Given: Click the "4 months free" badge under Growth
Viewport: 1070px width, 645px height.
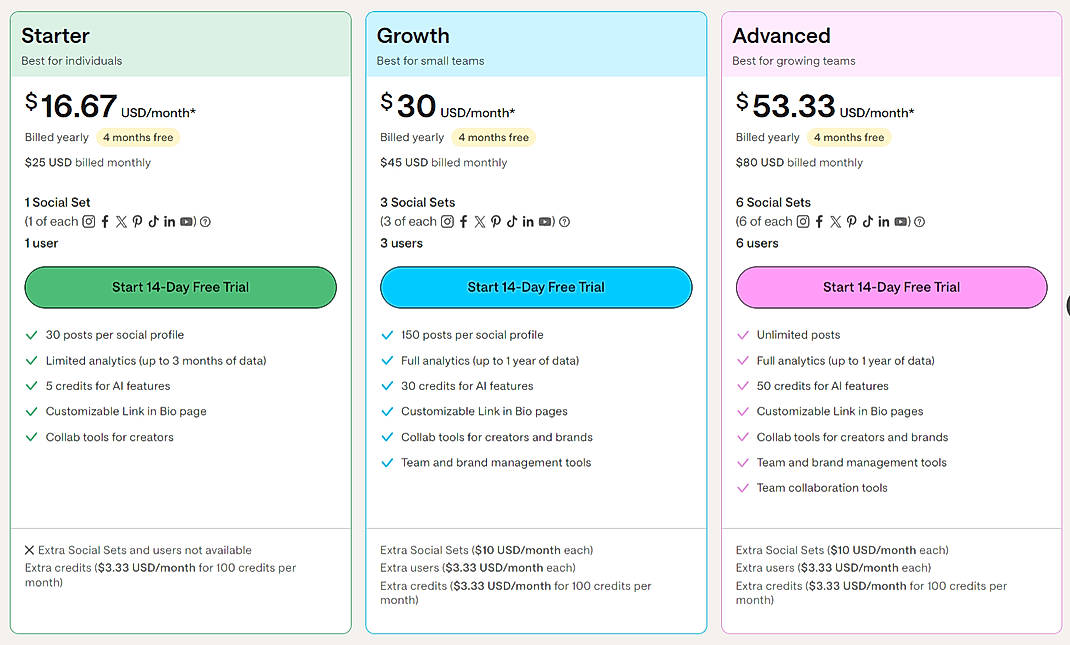Looking at the screenshot, I should pos(493,138).
